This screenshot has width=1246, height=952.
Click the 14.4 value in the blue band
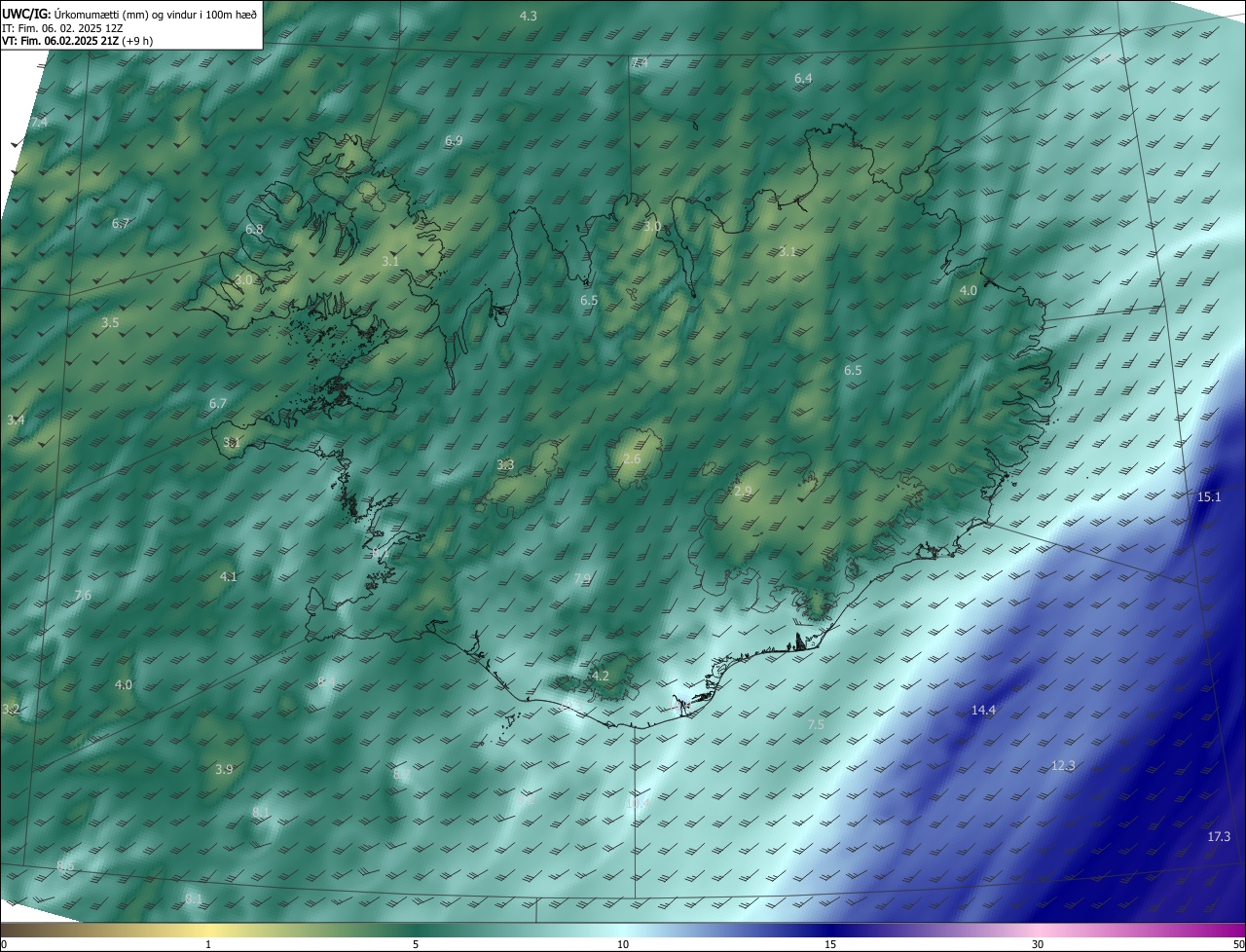983,710
